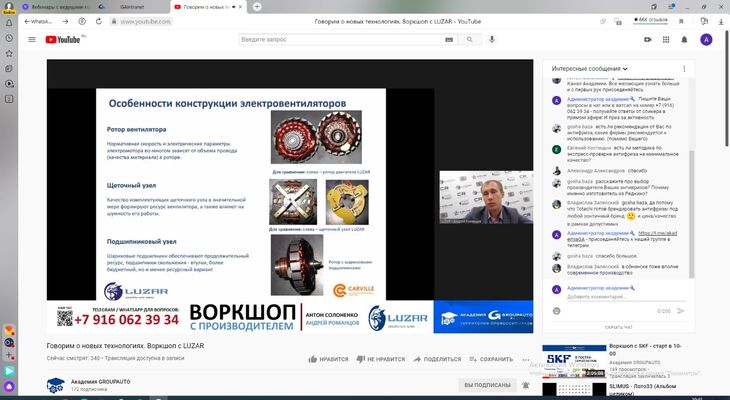Open favorites star in browser sidebar
730x400 pixels.
click(9, 54)
